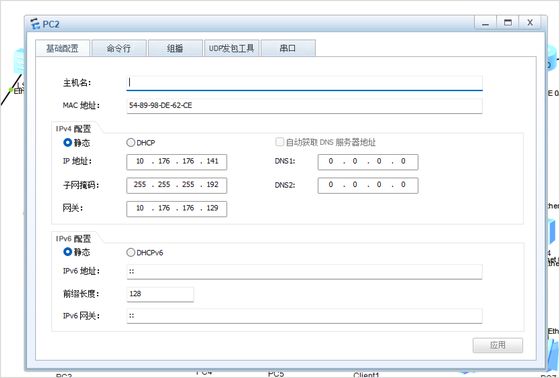Click the IPv6 网关 field
560x378 pixels.
(304, 316)
